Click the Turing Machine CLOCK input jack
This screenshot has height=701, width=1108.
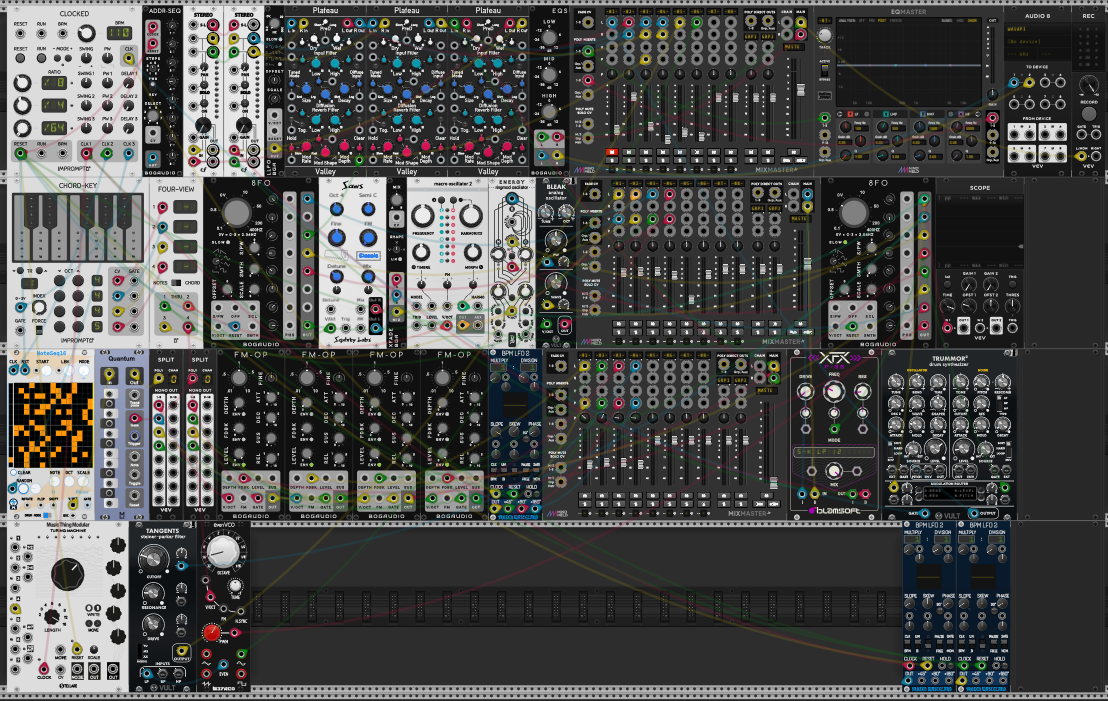44,668
